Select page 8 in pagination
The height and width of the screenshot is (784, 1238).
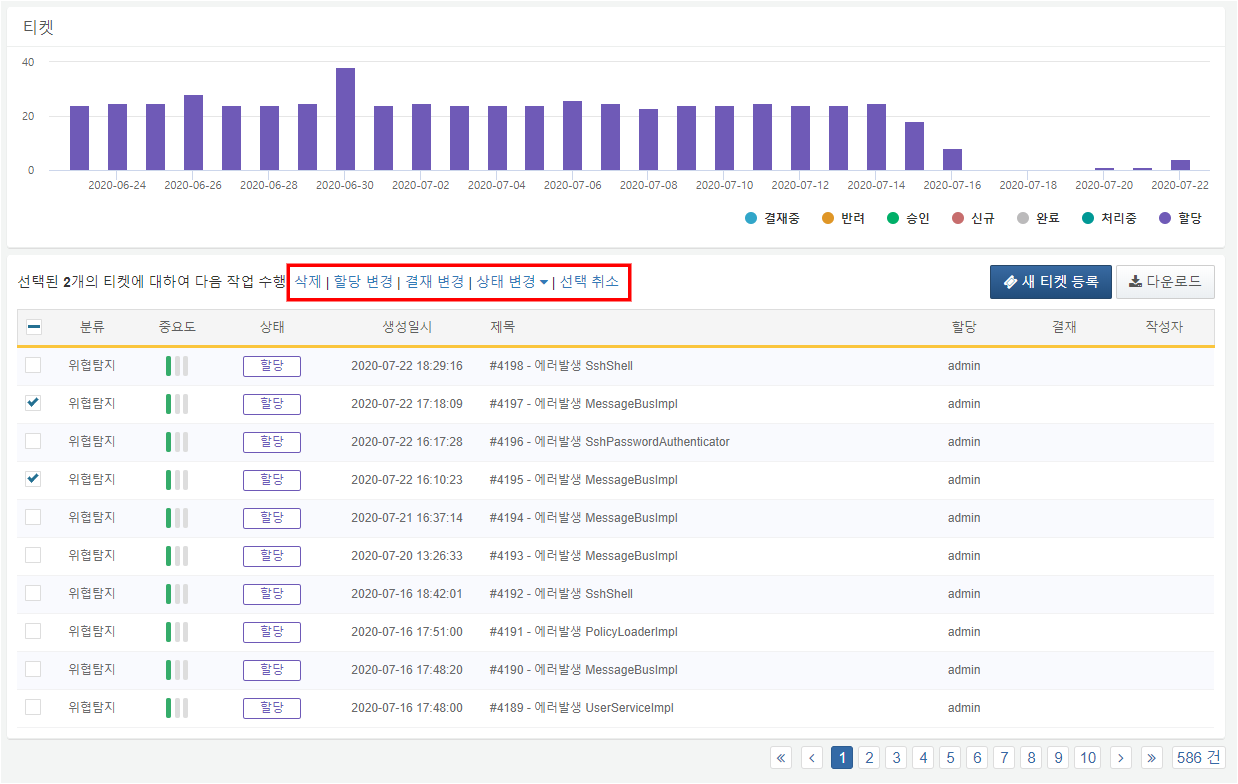point(1031,758)
